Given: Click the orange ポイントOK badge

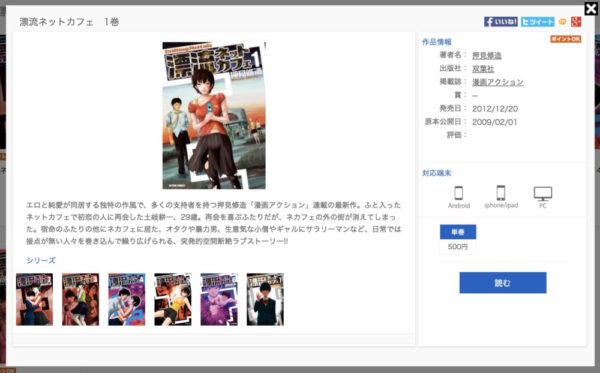Looking at the screenshot, I should [566, 39].
